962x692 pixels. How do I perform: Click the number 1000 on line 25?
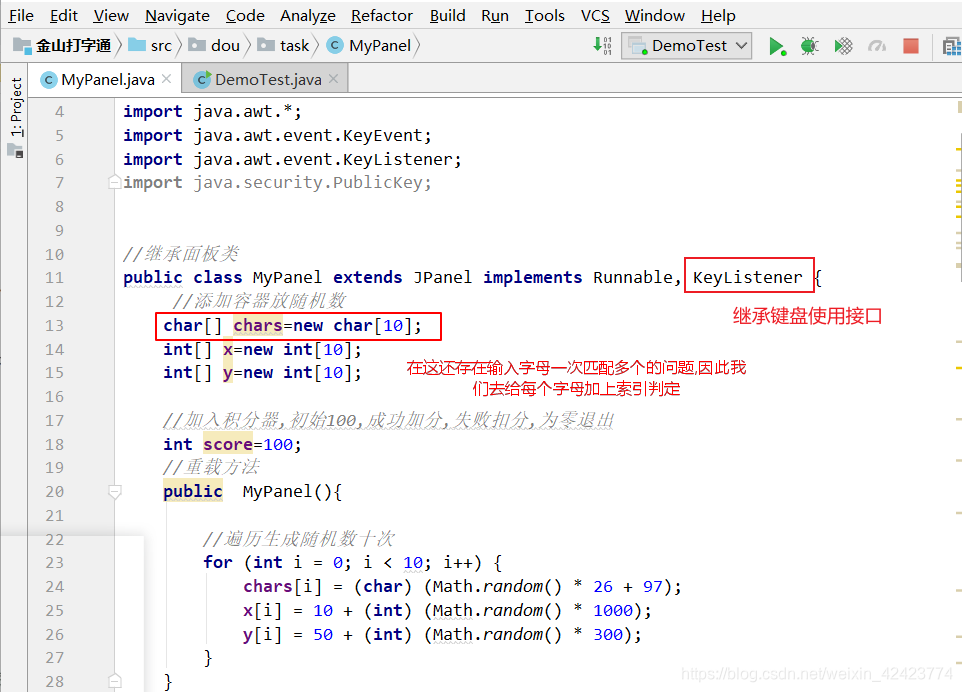pyautogui.click(x=612, y=610)
